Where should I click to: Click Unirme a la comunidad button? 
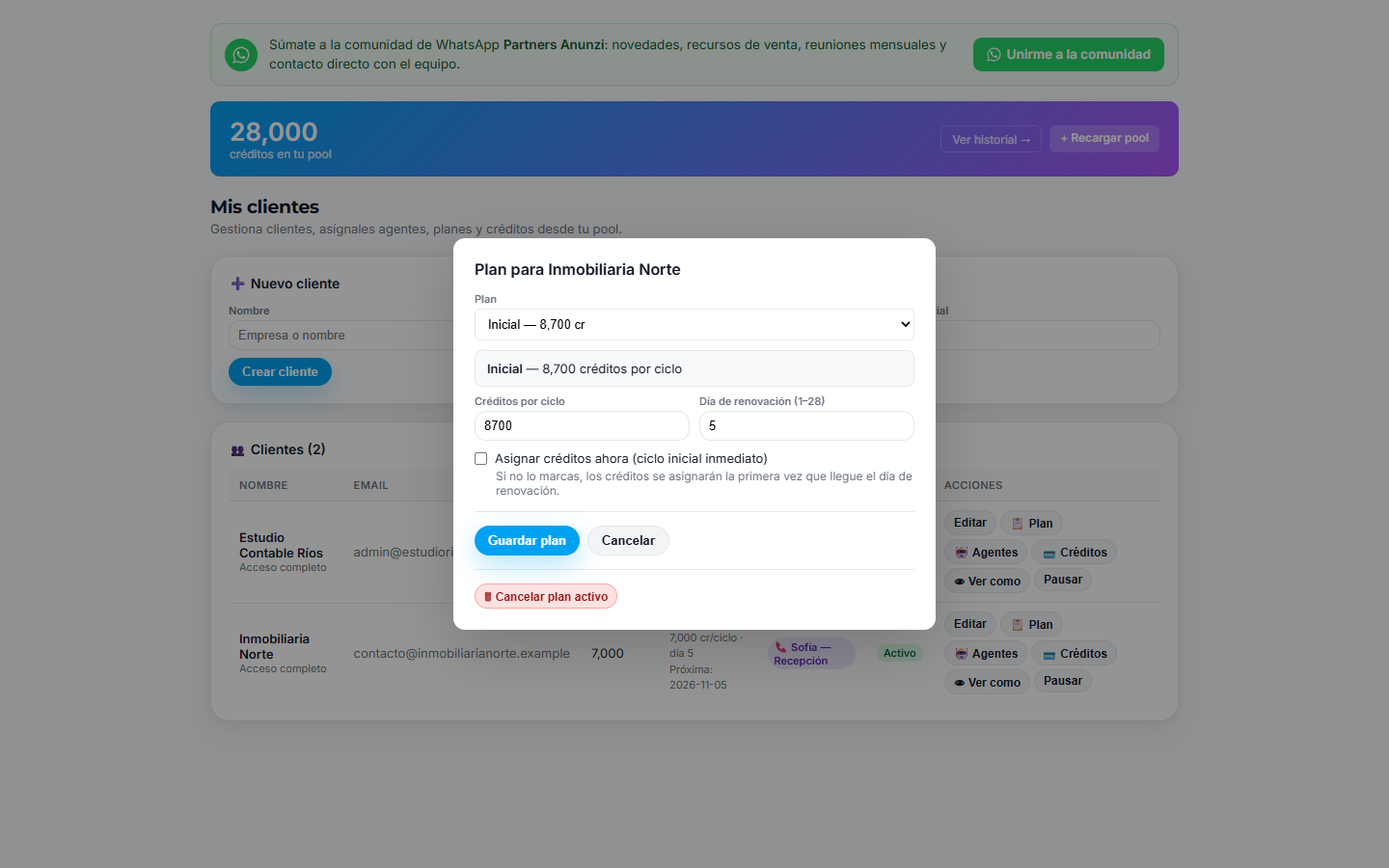1069,55
